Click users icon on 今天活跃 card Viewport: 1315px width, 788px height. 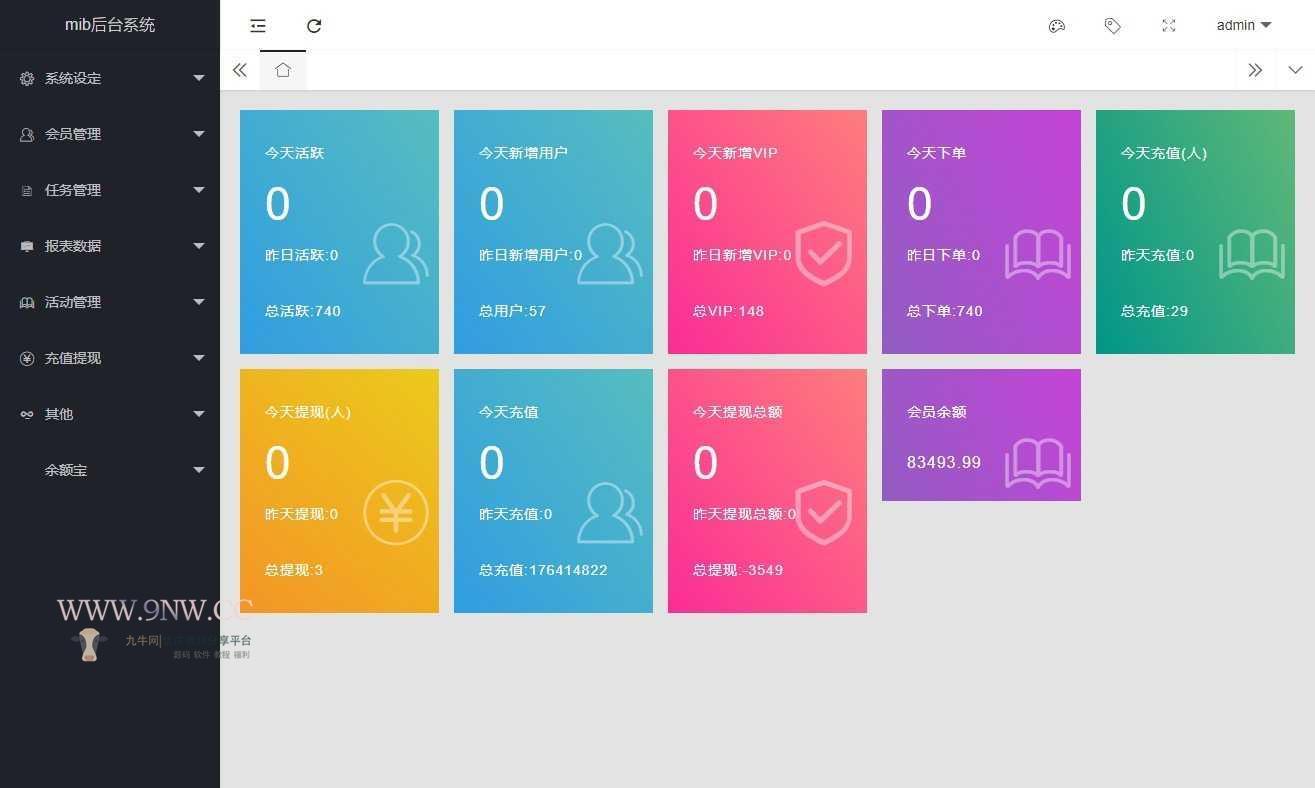click(x=395, y=254)
